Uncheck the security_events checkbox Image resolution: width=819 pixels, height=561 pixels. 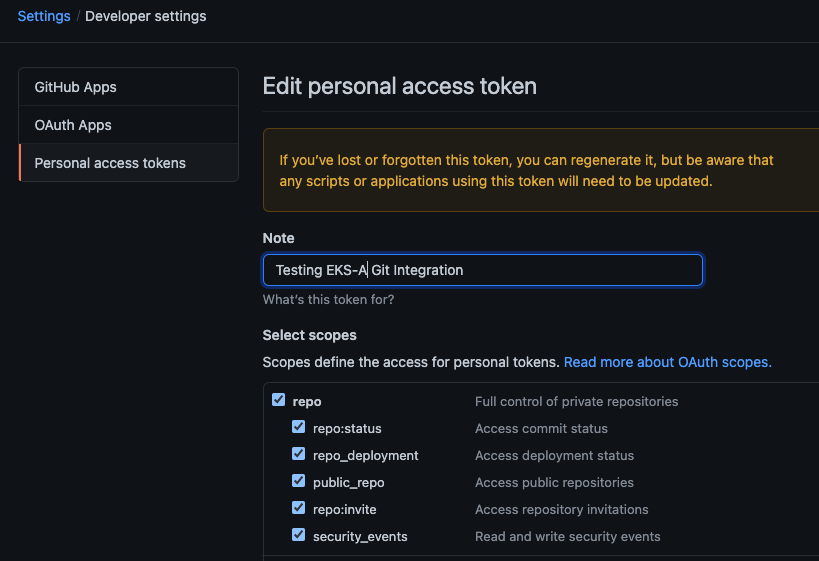point(299,535)
